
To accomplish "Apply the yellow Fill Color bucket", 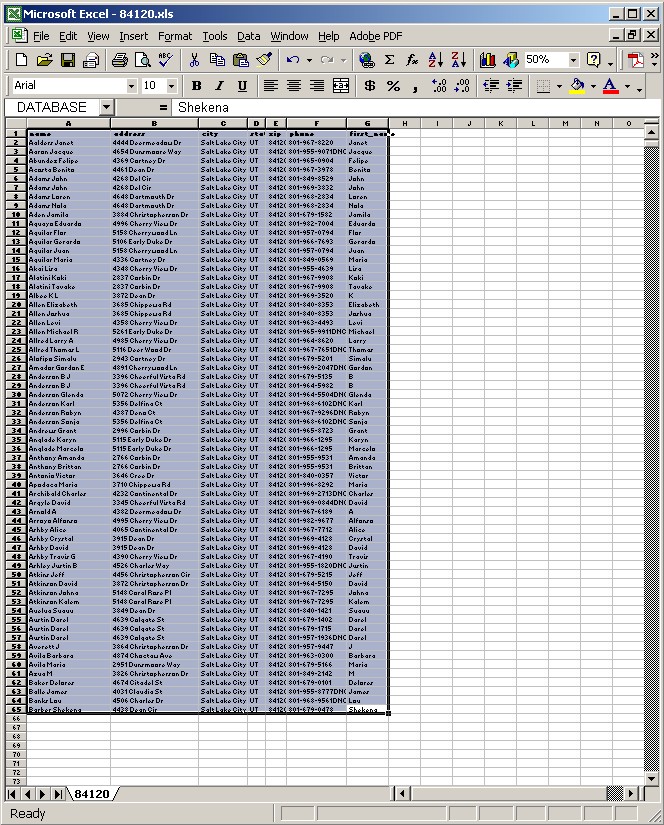I will coord(577,86).
